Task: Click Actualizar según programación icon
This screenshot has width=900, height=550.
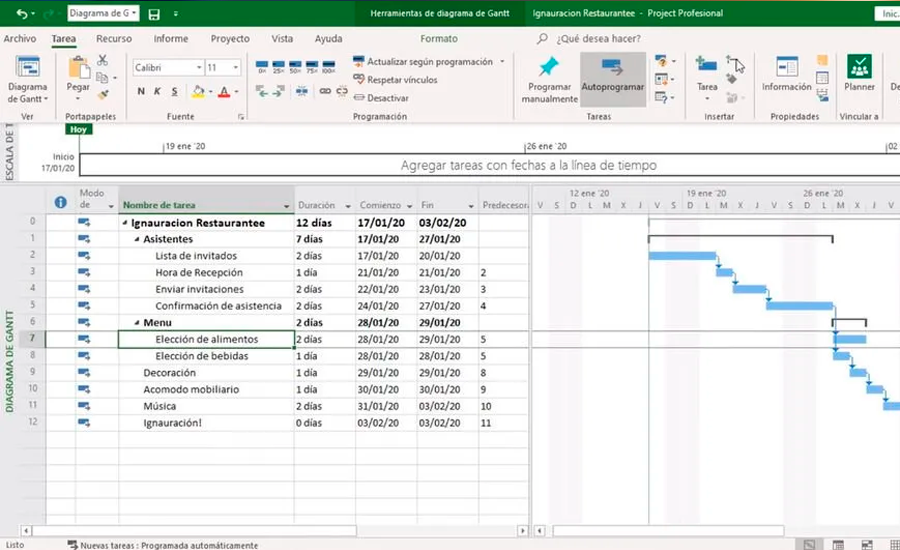Action: click(359, 61)
